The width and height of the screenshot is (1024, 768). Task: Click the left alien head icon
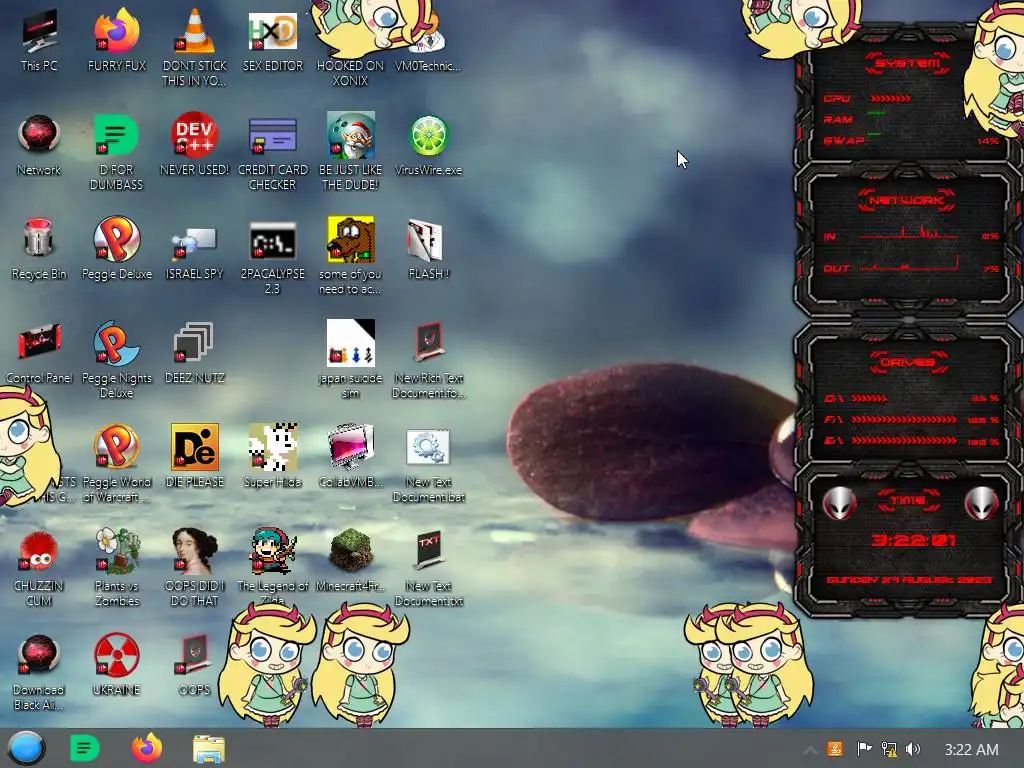tap(839, 504)
